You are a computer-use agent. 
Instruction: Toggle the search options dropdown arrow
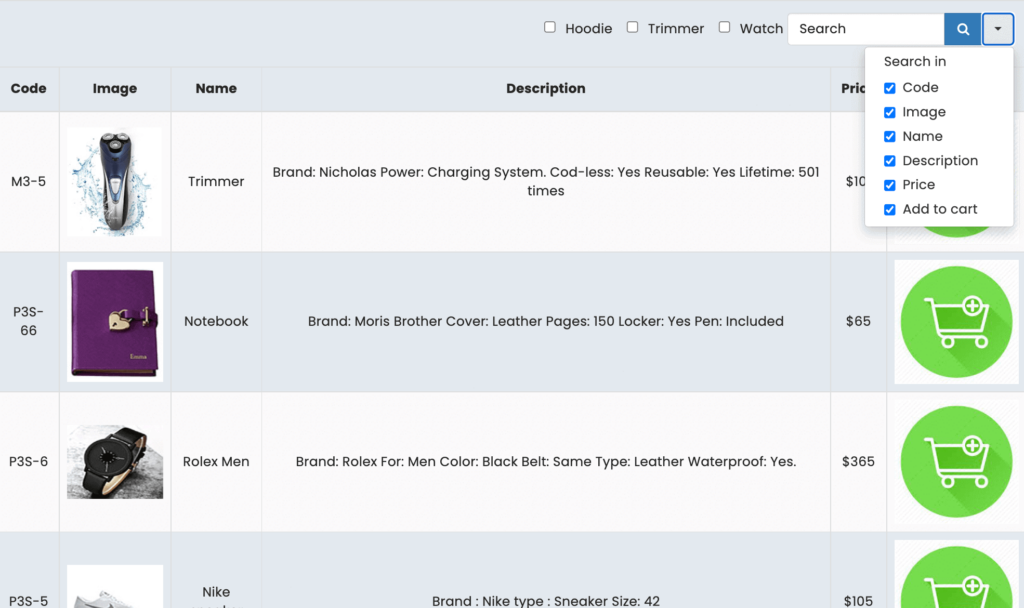pyautogui.click(x=997, y=29)
